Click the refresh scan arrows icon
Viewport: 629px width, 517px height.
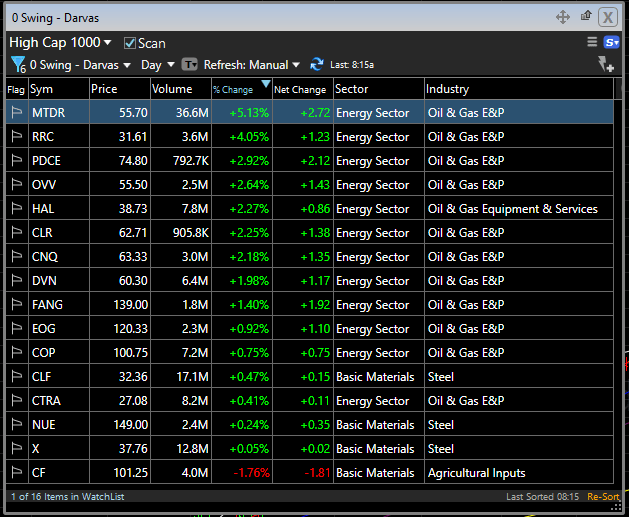tap(317, 64)
